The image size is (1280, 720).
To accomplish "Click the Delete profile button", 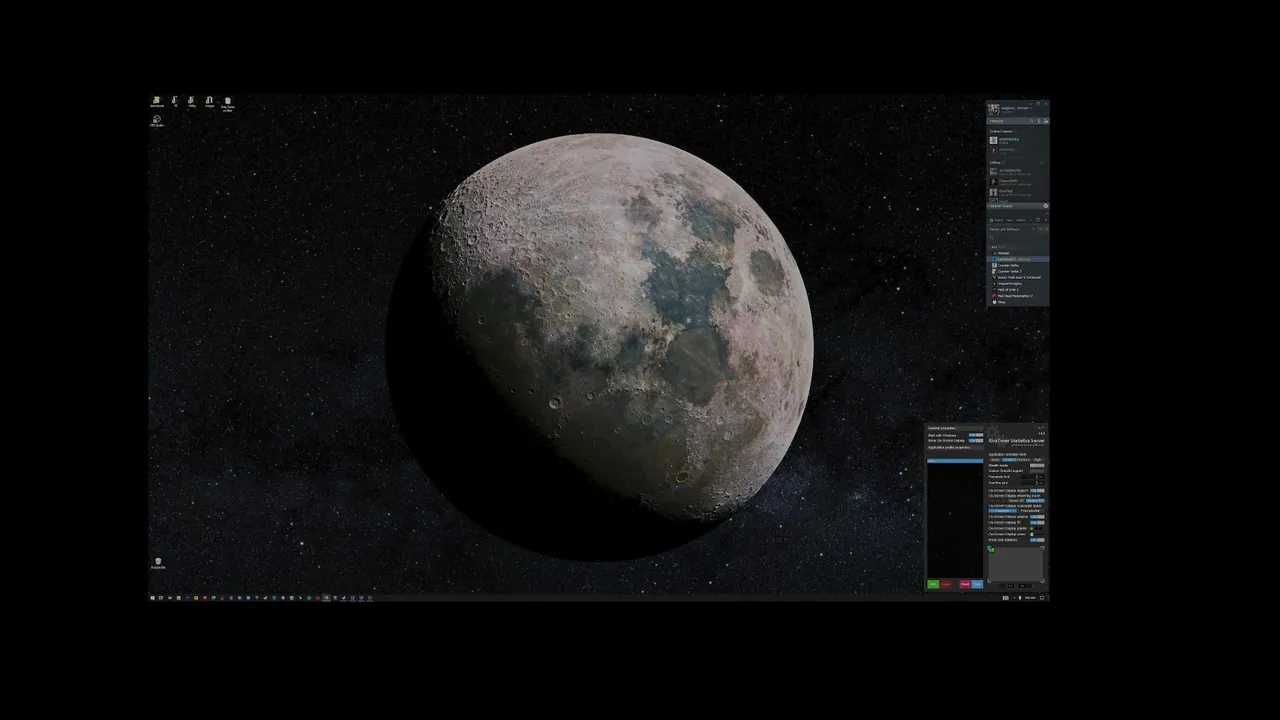I will (x=946, y=584).
